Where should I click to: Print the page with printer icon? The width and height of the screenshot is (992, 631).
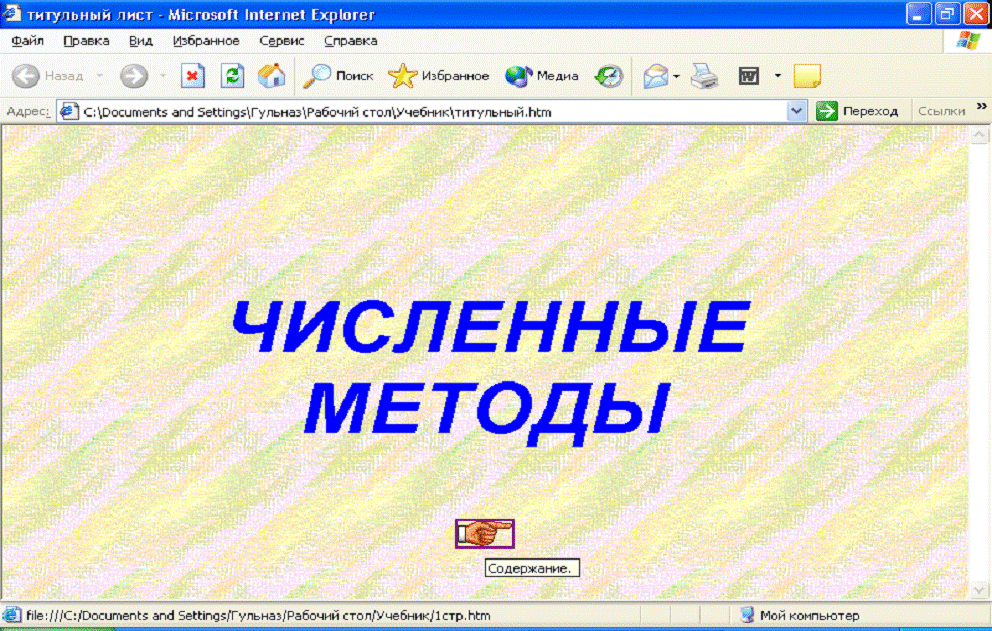point(704,76)
